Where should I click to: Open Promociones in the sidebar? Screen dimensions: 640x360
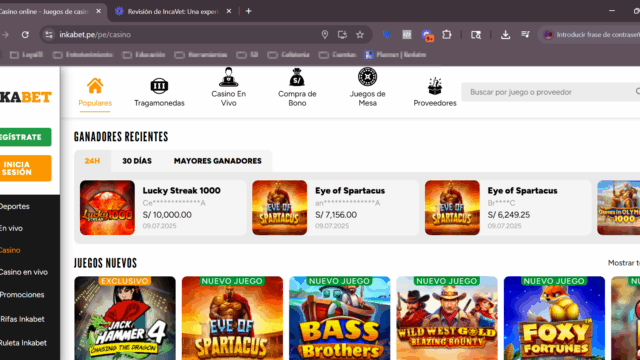click(x=22, y=295)
